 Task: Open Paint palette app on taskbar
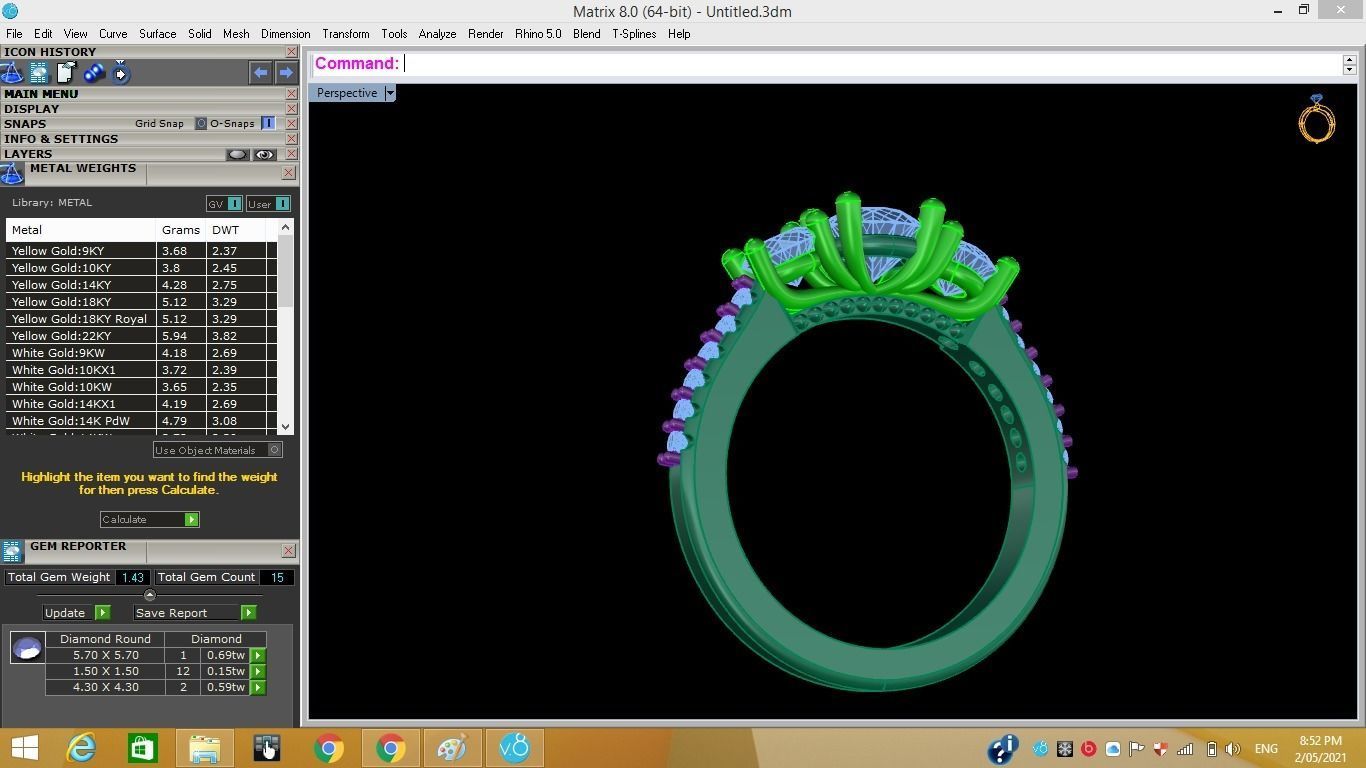[x=451, y=748]
